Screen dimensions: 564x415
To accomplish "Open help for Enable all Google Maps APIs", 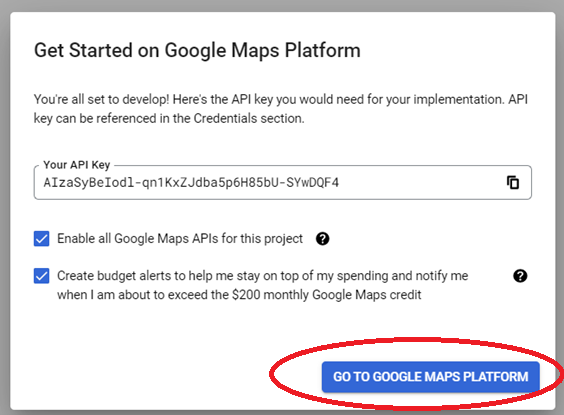I will tap(322, 239).
